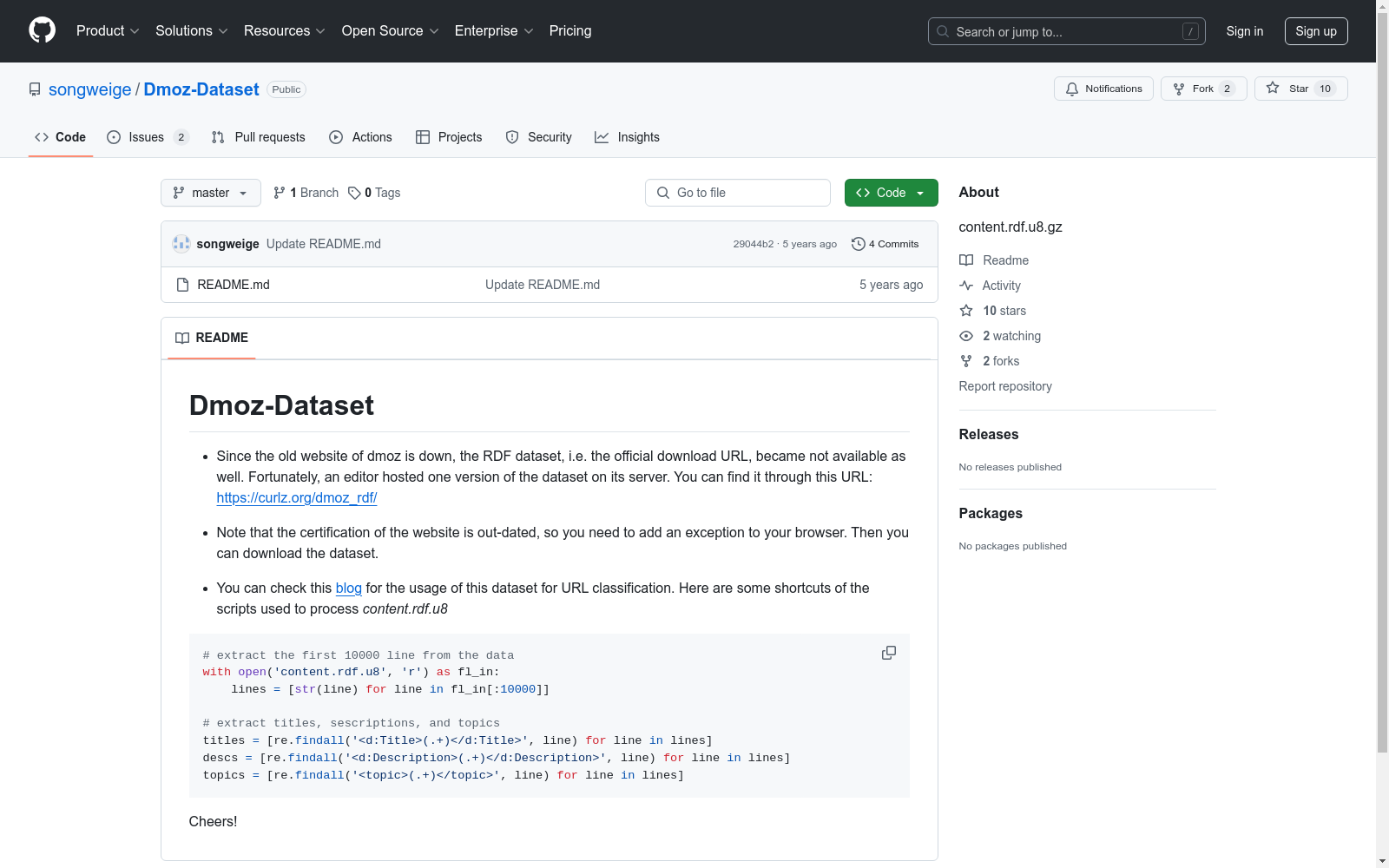The height and width of the screenshot is (868, 1389).
Task: Switch to the Projects tab
Action: pyautogui.click(x=449, y=137)
